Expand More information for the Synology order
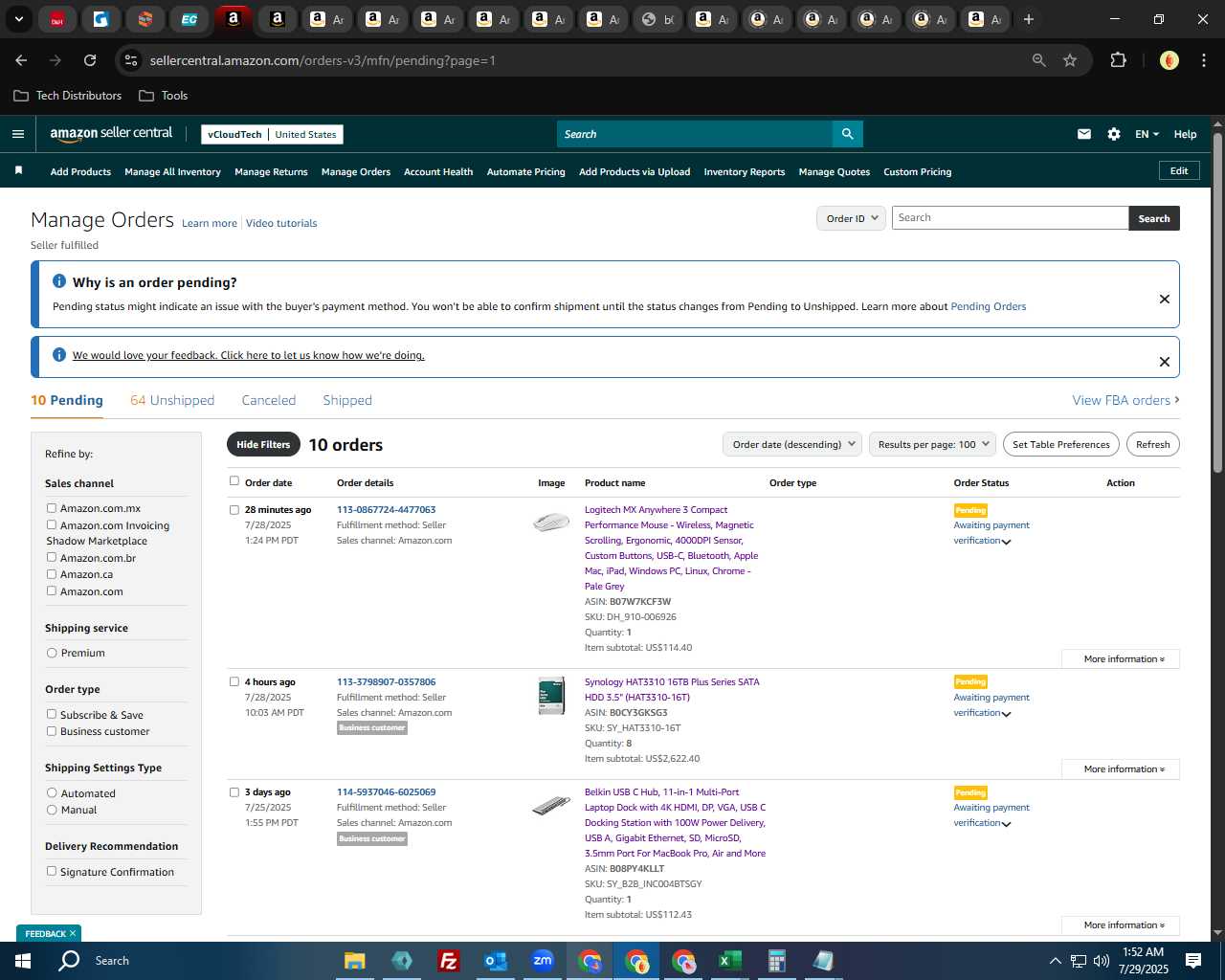This screenshot has height=980, width=1225. pyautogui.click(x=1121, y=769)
